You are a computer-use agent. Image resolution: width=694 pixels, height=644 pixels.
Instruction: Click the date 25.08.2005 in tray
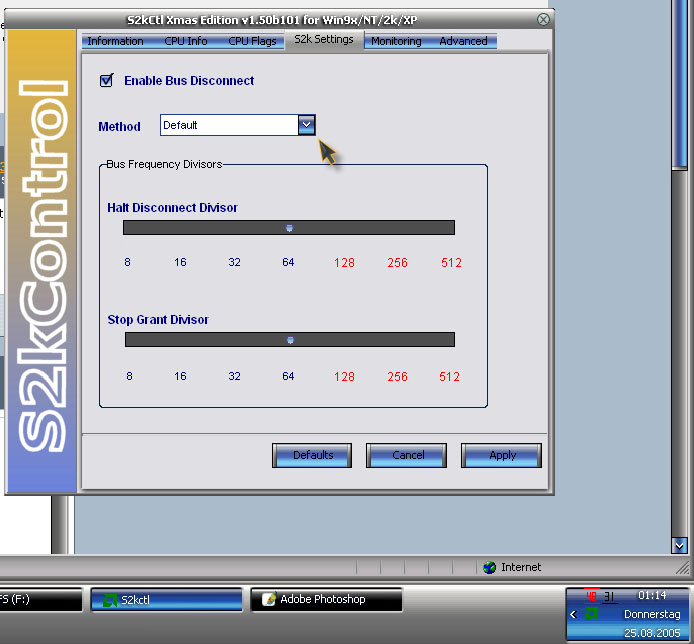pyautogui.click(x=652, y=633)
